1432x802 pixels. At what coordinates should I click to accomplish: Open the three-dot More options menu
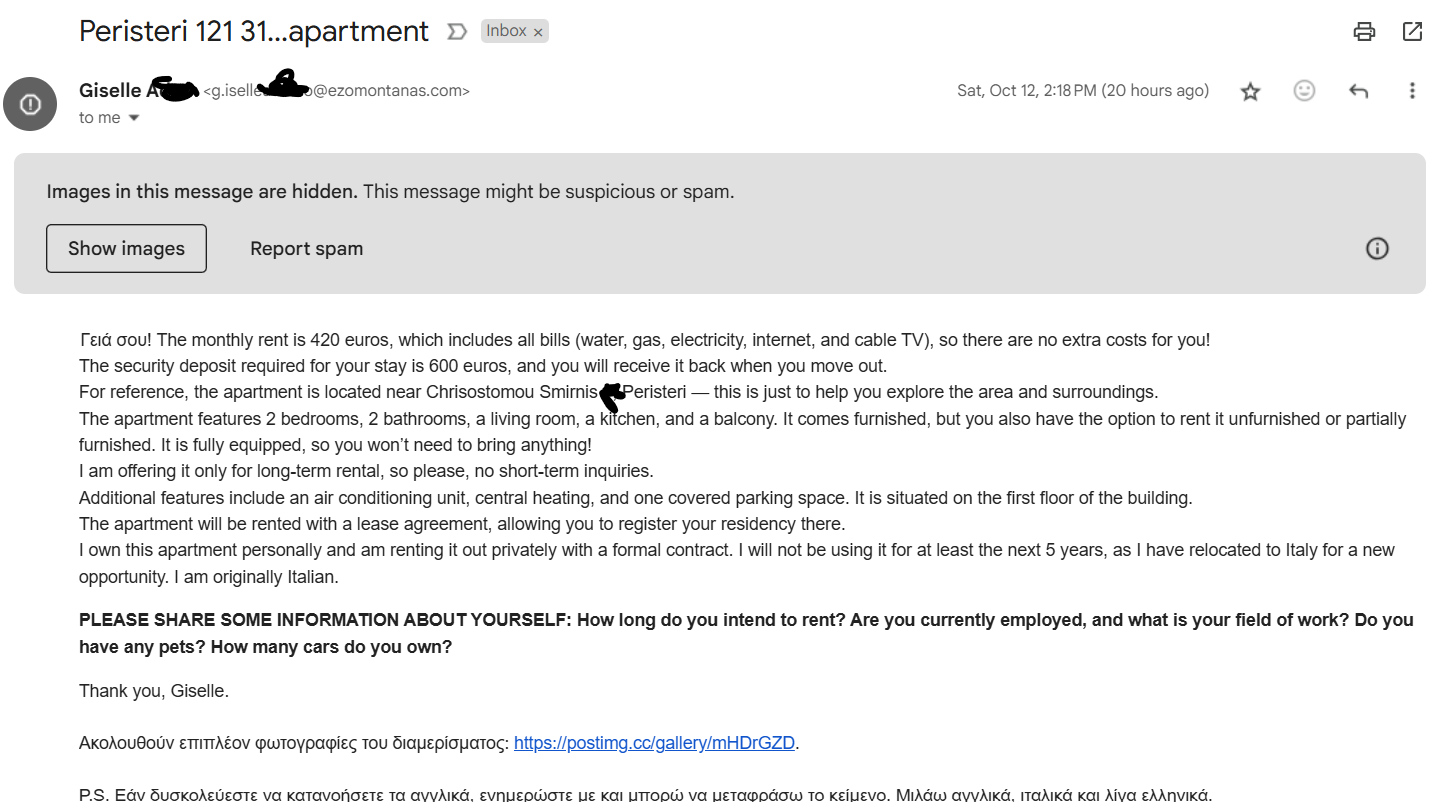(1412, 91)
